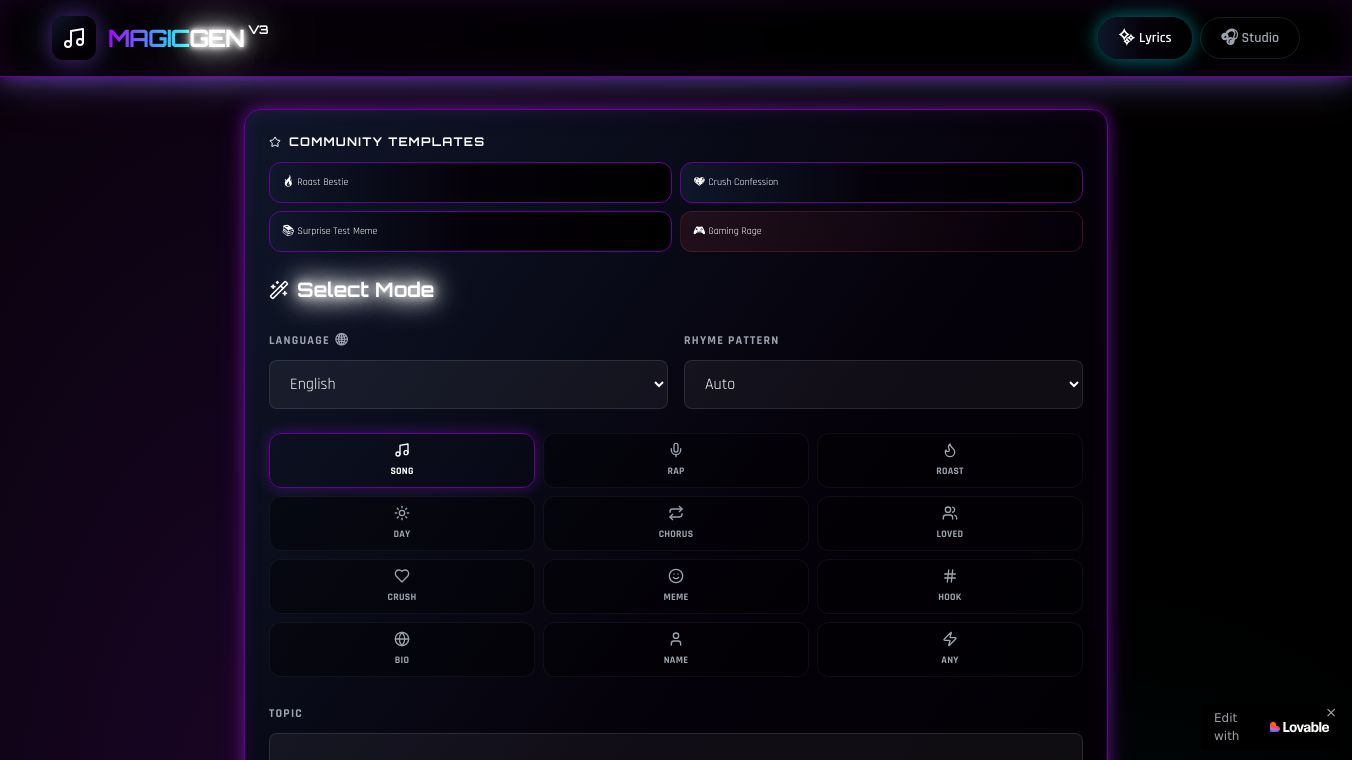
Task: Toggle the Song mode option
Action: [x=401, y=460]
